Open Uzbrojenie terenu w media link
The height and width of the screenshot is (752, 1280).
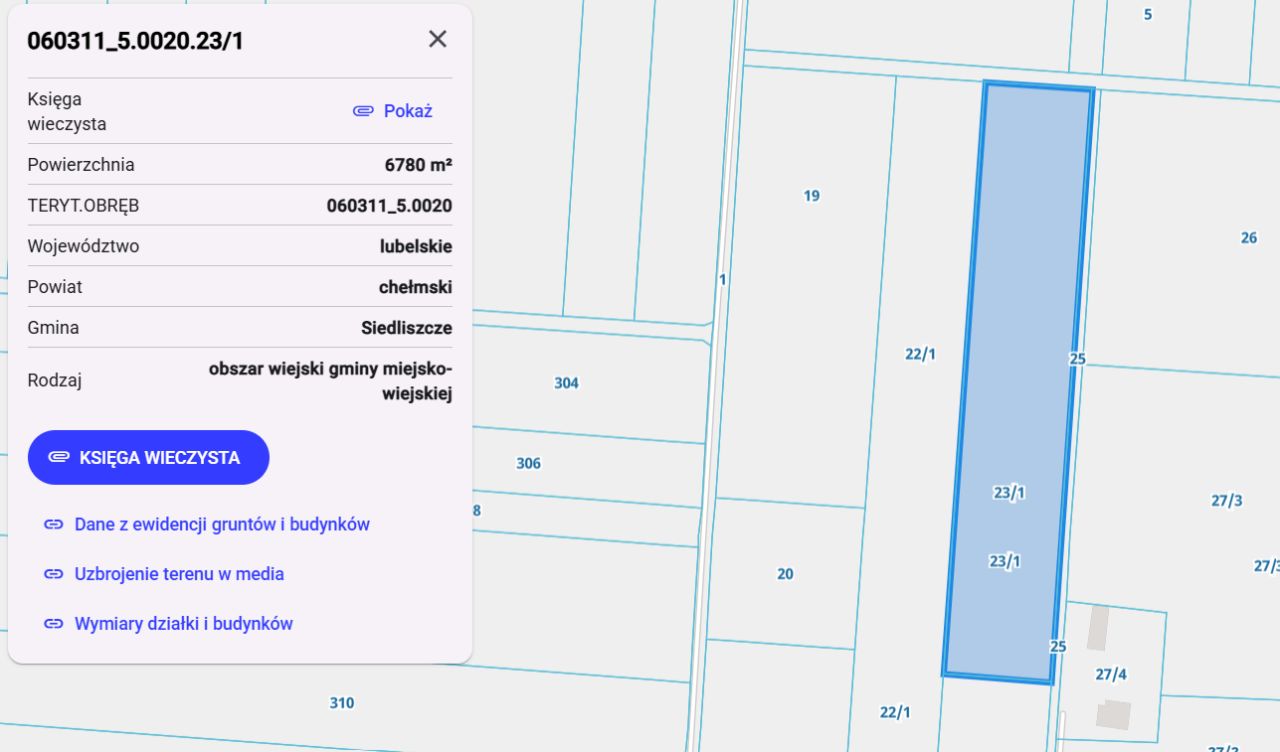click(x=179, y=574)
